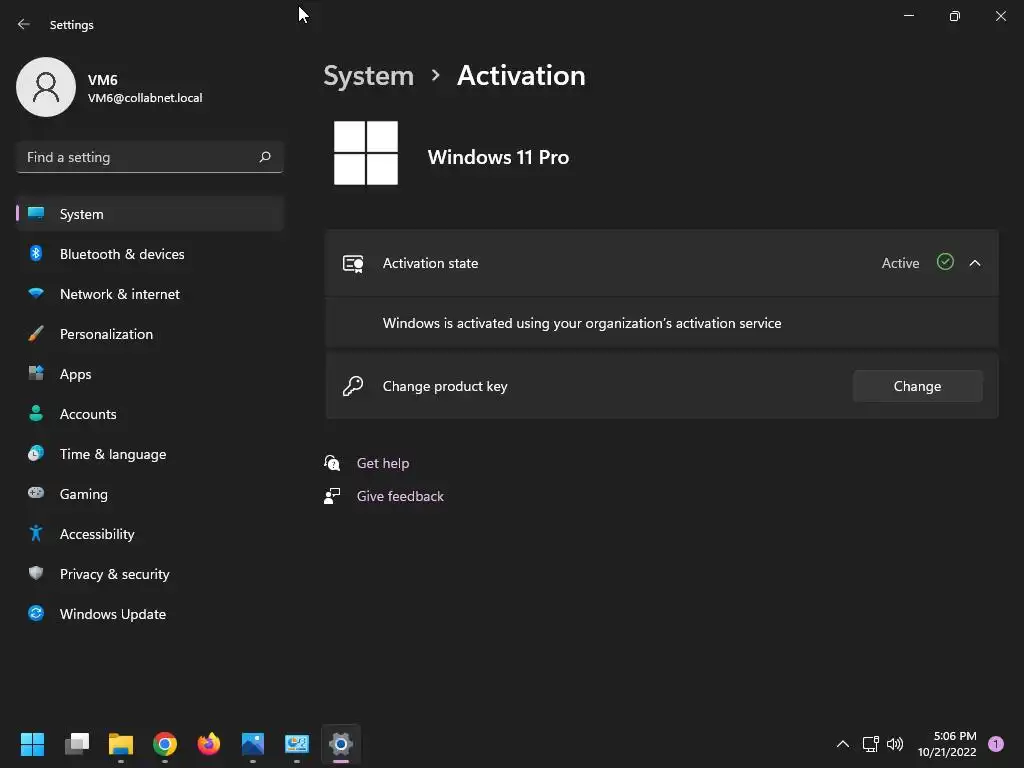The width and height of the screenshot is (1024, 768).
Task: Click the Give feedback person icon
Action: click(332, 496)
